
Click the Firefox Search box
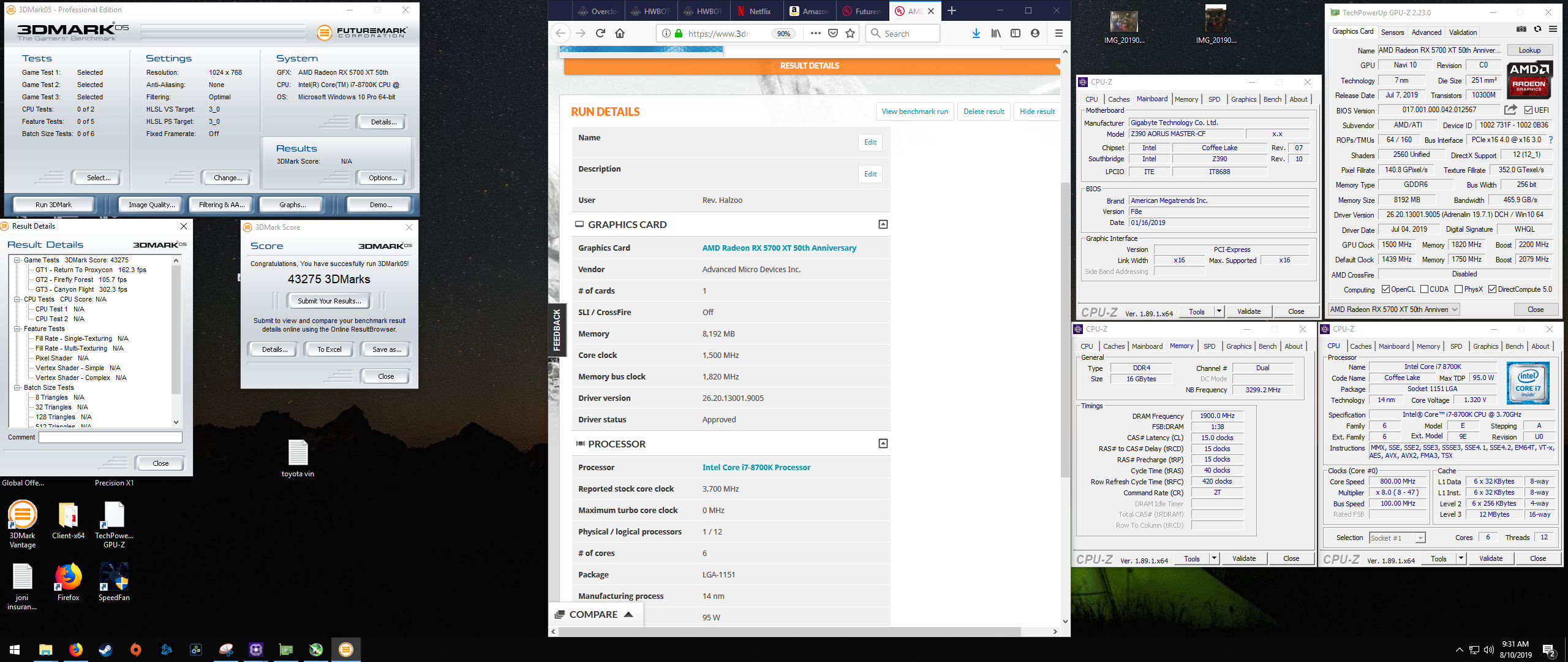[x=903, y=33]
